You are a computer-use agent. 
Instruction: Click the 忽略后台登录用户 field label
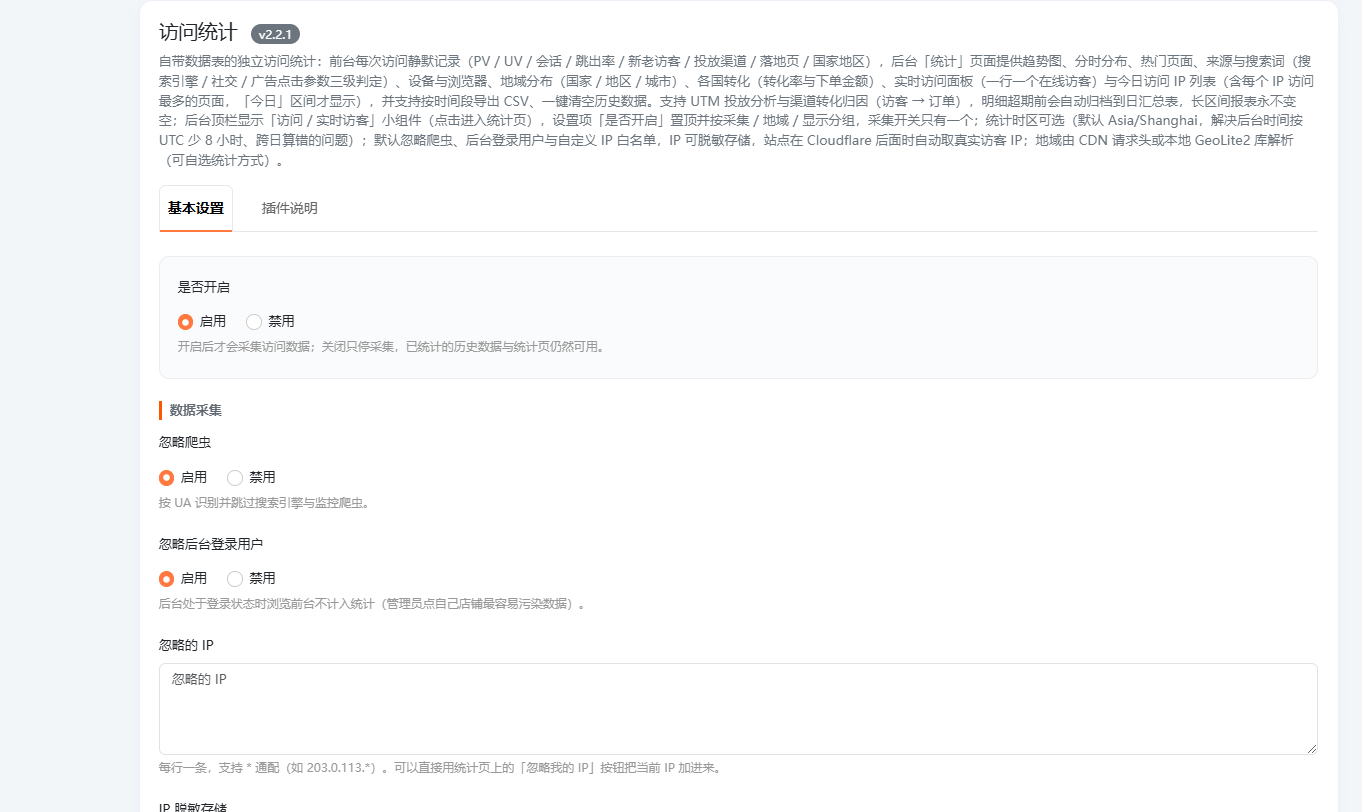click(x=211, y=544)
